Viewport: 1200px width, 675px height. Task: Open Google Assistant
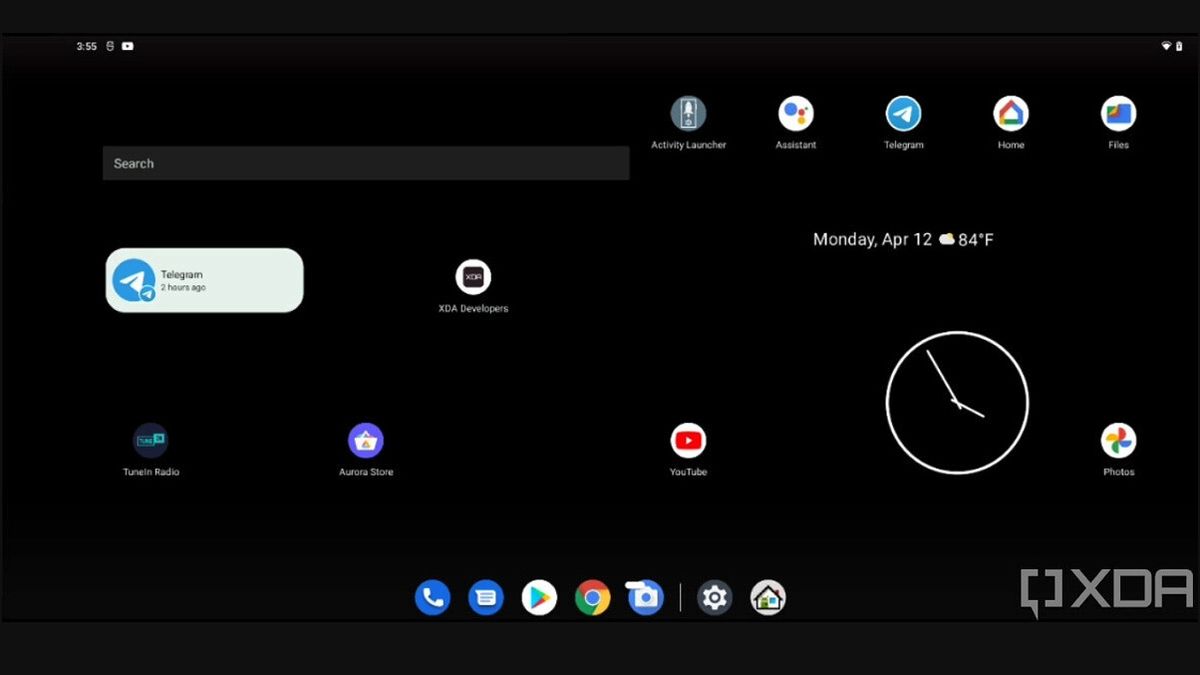[x=795, y=113]
